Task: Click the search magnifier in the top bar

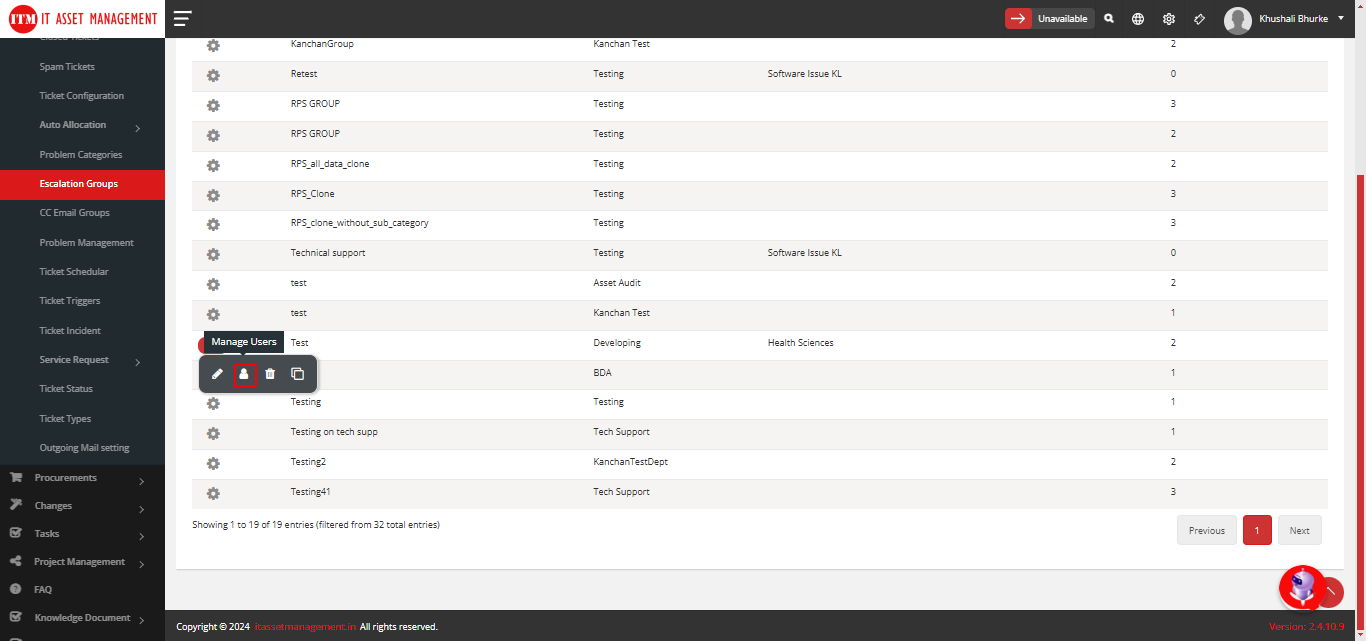Action: pyautogui.click(x=1109, y=19)
